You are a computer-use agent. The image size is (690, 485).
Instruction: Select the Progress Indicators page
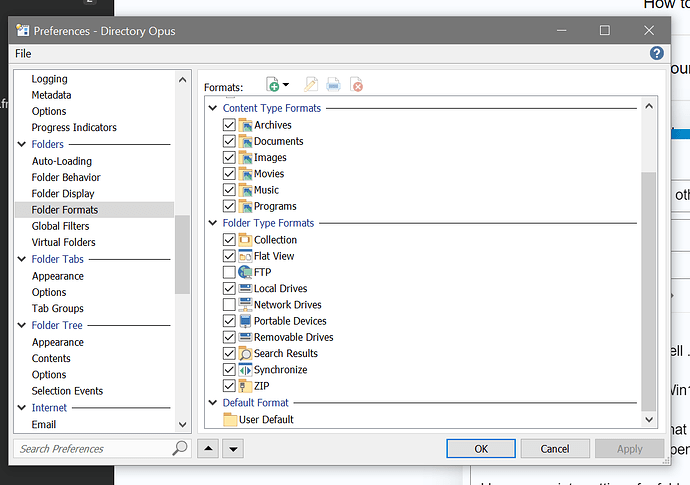[x=74, y=128]
